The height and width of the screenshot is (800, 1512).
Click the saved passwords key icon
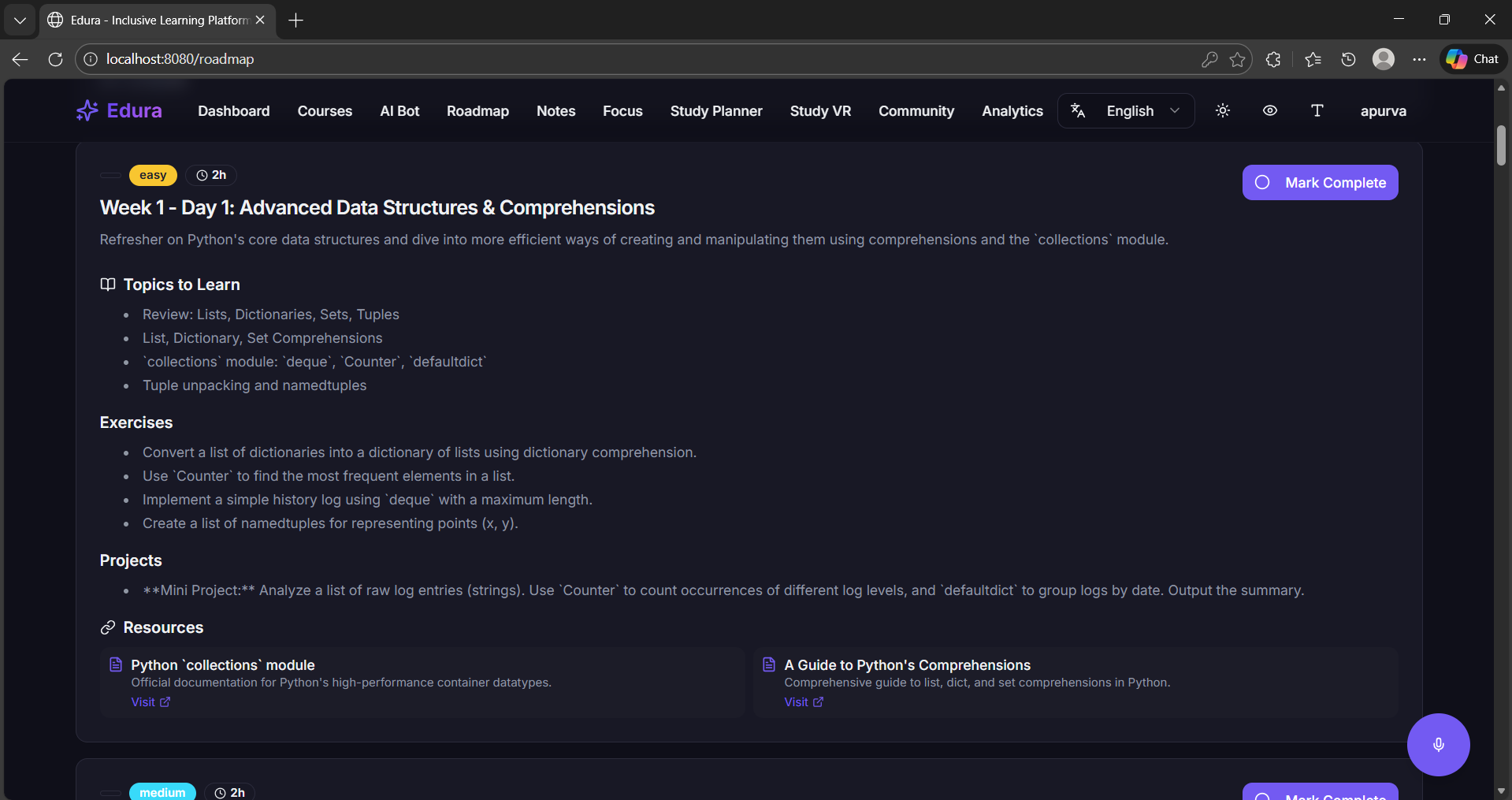tap(1209, 59)
